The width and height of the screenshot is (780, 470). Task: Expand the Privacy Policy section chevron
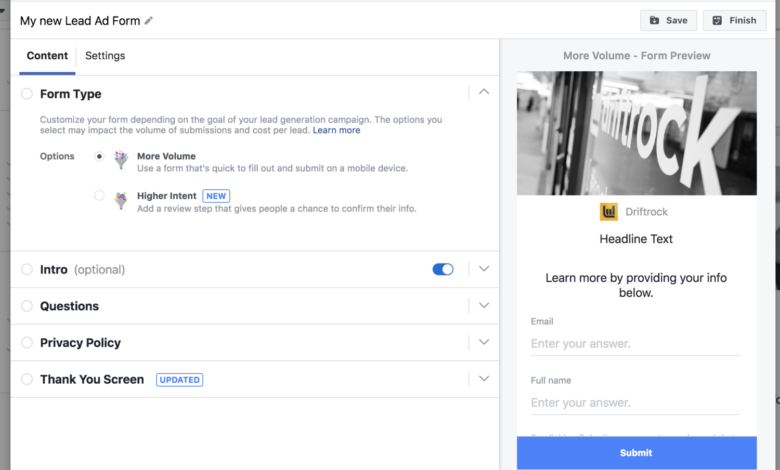[484, 342]
